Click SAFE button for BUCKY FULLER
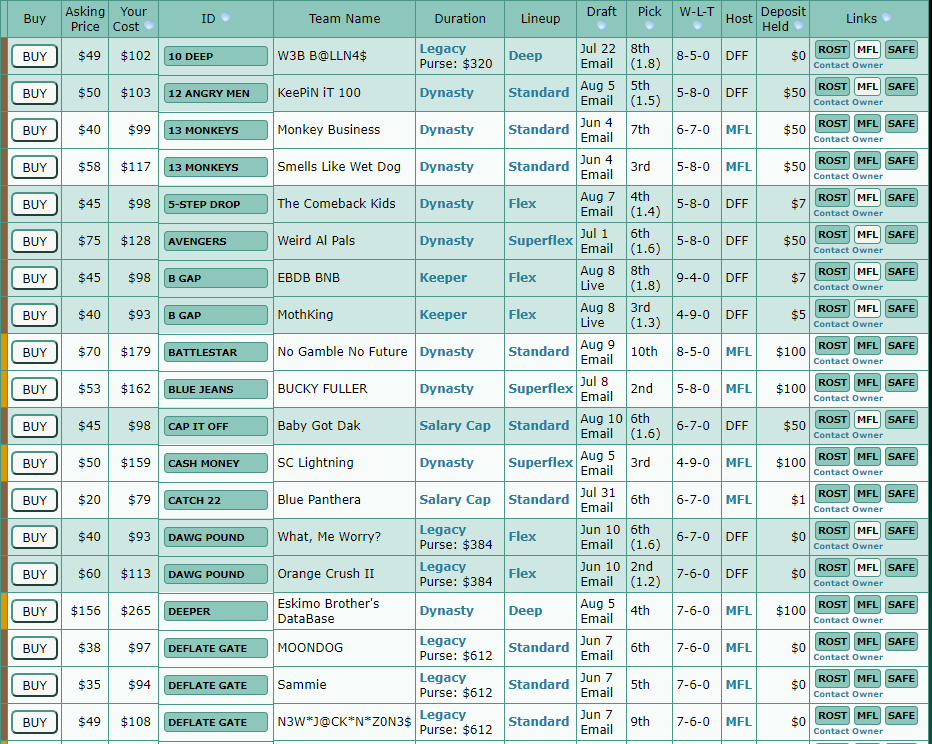Screen dimensions: 932x744 [901, 382]
